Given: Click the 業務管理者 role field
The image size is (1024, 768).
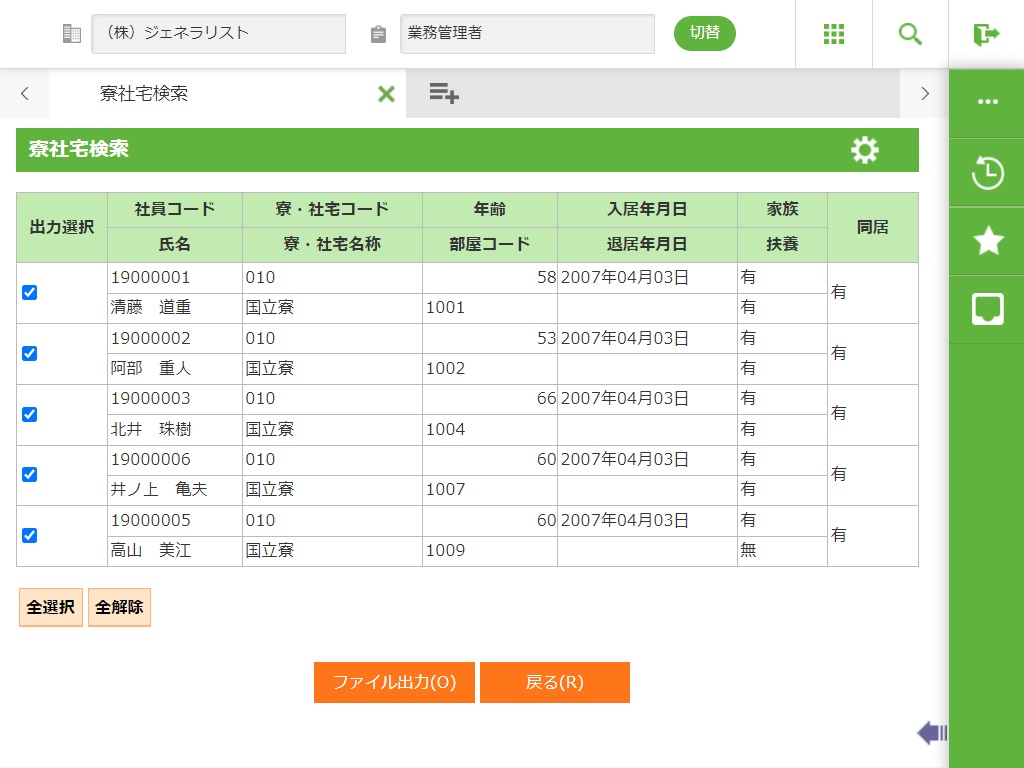Looking at the screenshot, I should 527,34.
